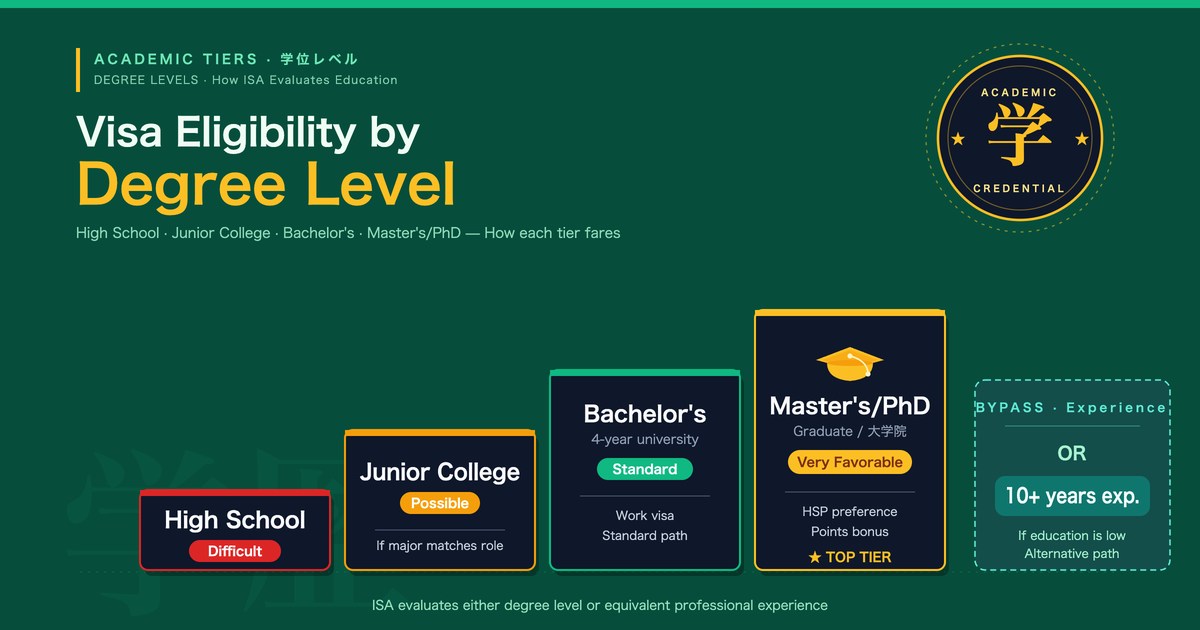Open the High School card
Viewport: 1200px width, 630px height.
(235, 530)
